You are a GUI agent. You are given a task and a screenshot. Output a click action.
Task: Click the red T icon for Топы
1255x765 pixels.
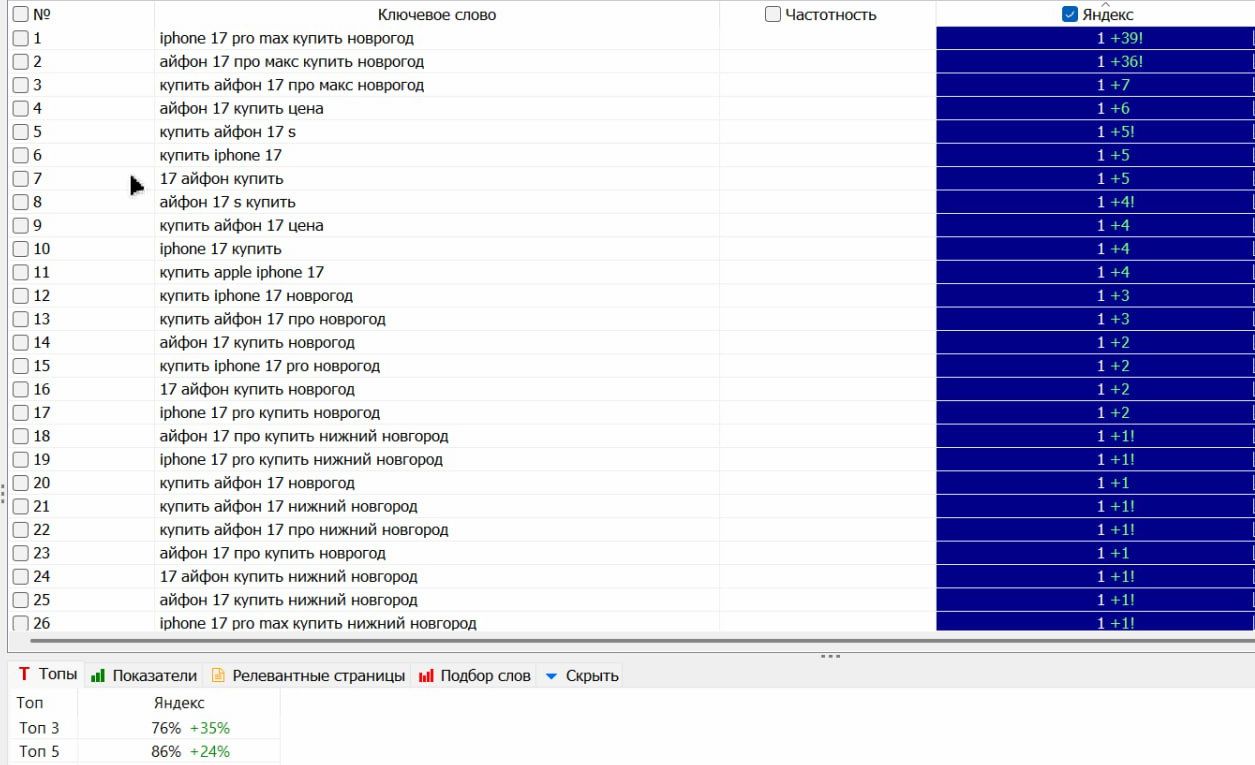coord(24,675)
